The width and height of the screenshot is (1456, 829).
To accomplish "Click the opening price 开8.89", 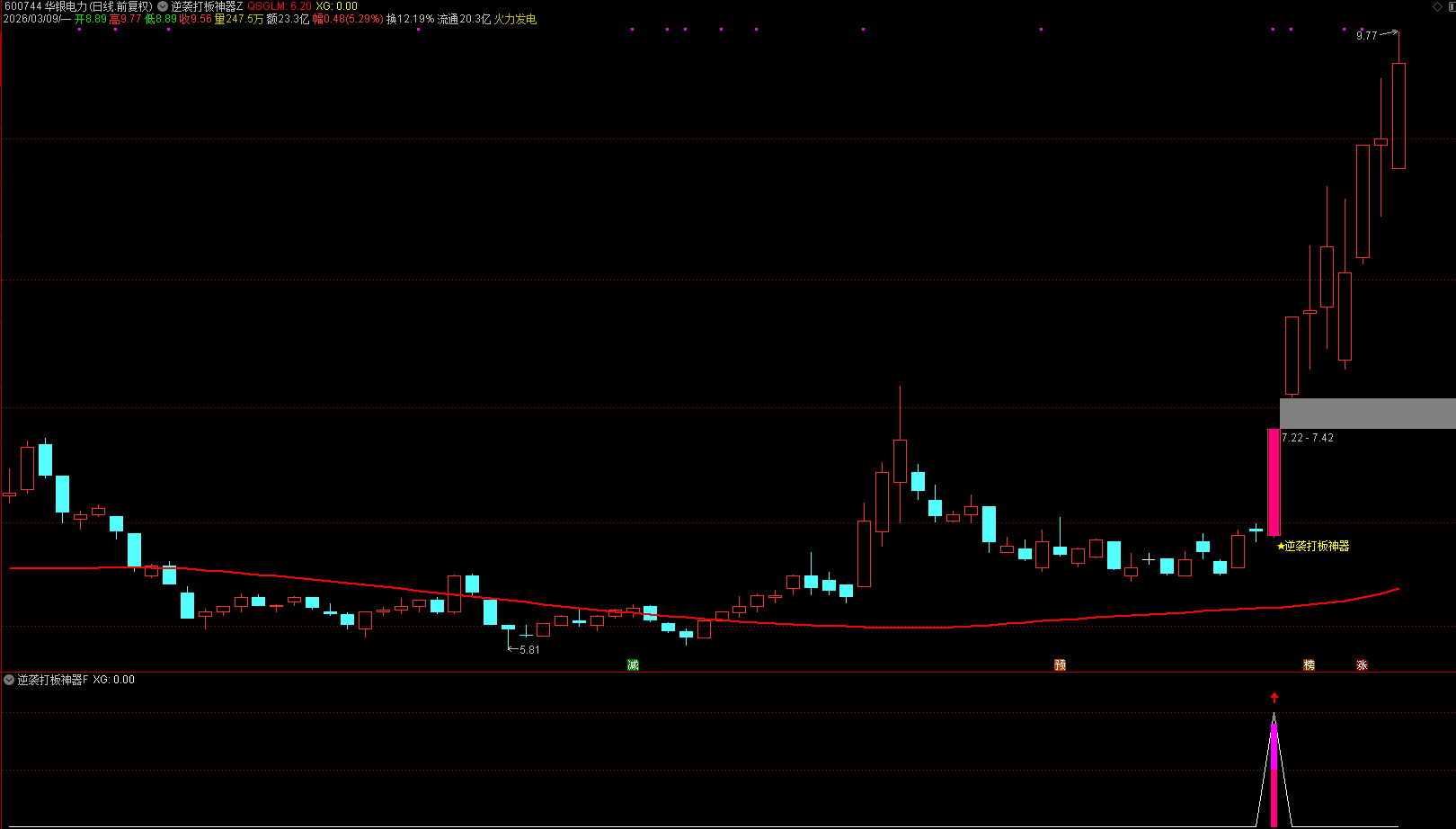I will tap(91, 19).
